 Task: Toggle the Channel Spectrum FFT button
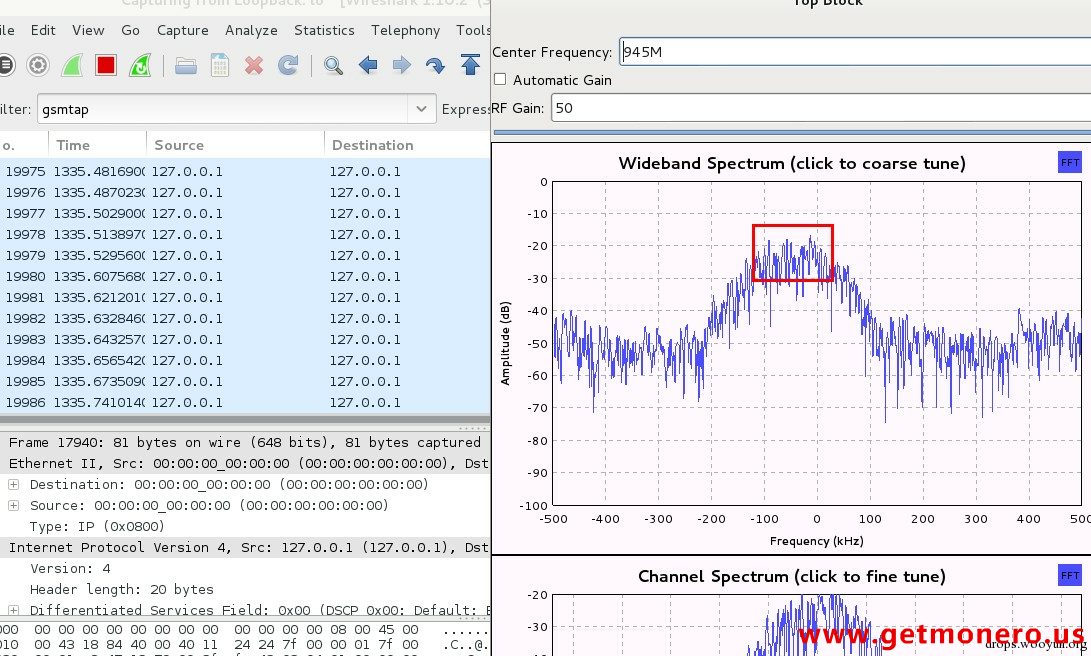[x=1069, y=575]
